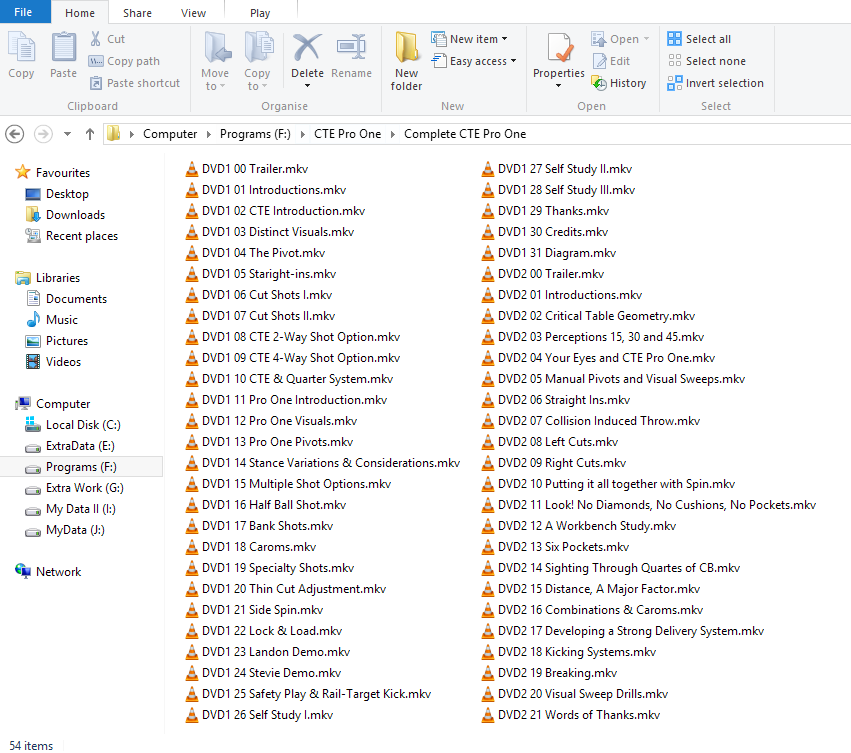This screenshot has width=851, height=753.
Task: Open the File menu tab
Action: [x=23, y=13]
